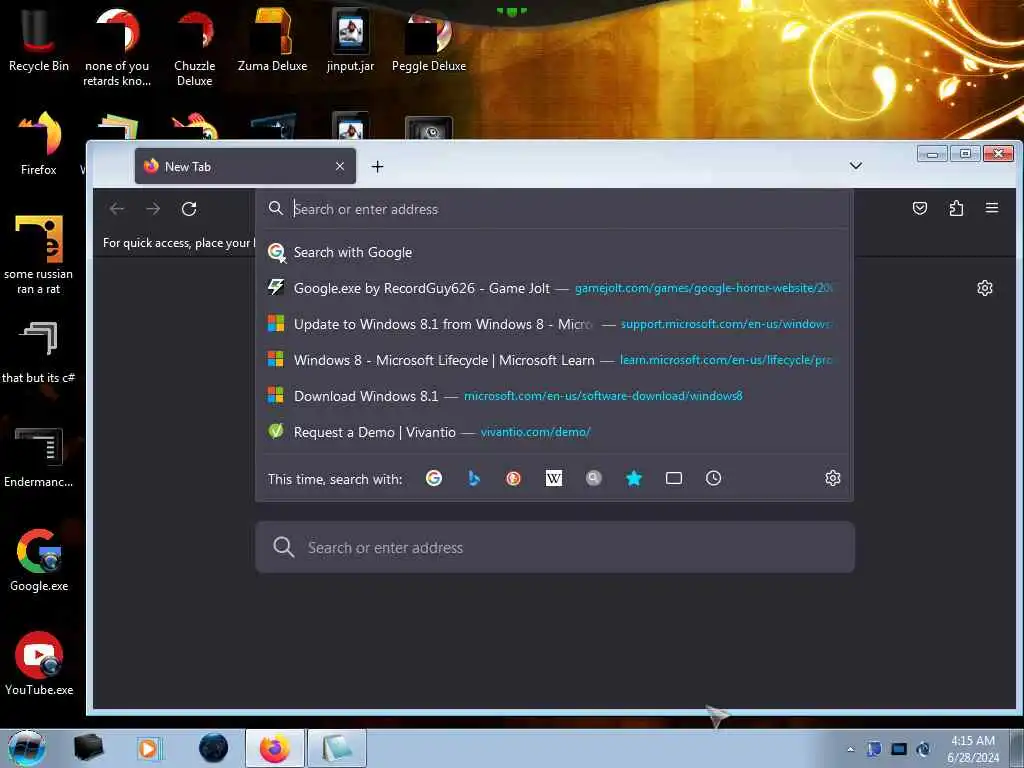The width and height of the screenshot is (1024, 768).
Task: Open the Recycle Bin desktop icon
Action: [39, 39]
